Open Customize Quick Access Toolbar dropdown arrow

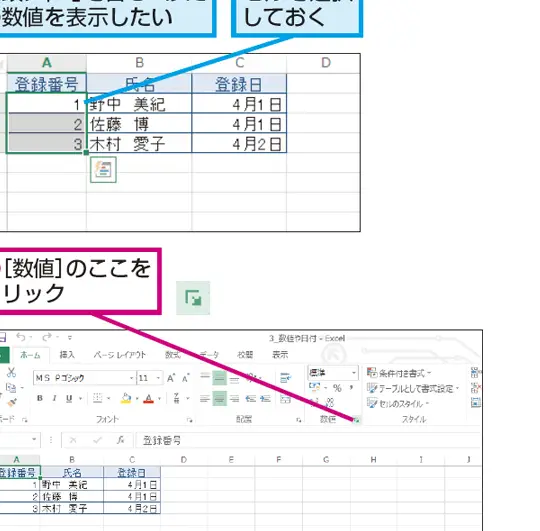70,338
